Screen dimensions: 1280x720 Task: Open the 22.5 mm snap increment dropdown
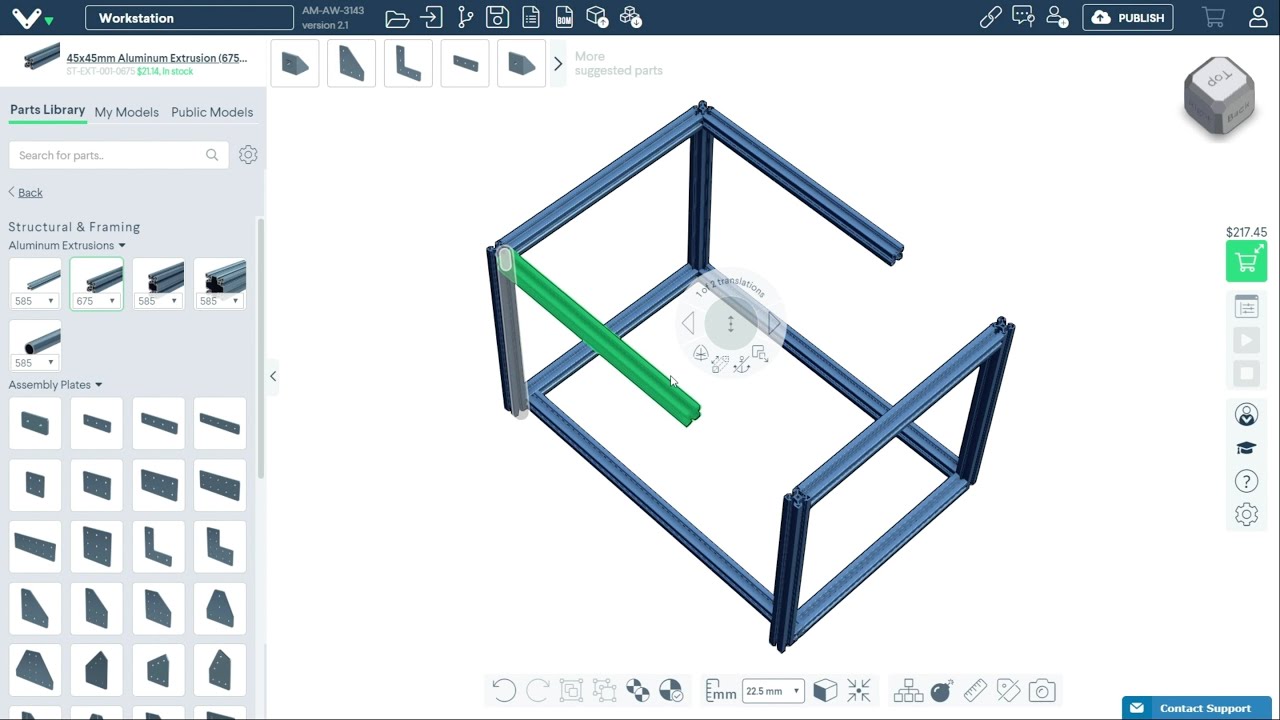click(772, 691)
